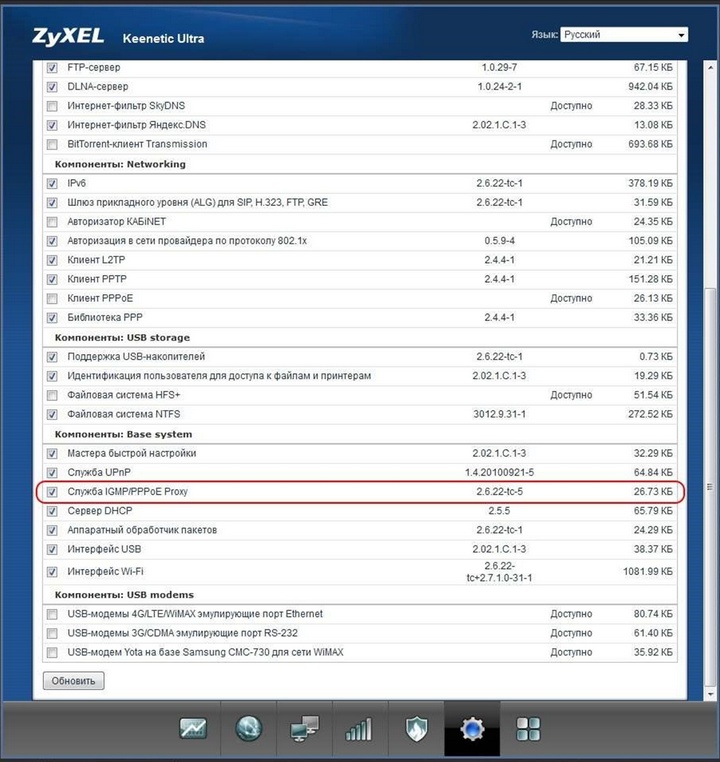Open the home network computers icon
This screenshot has width=720, height=762.
pos(304,729)
